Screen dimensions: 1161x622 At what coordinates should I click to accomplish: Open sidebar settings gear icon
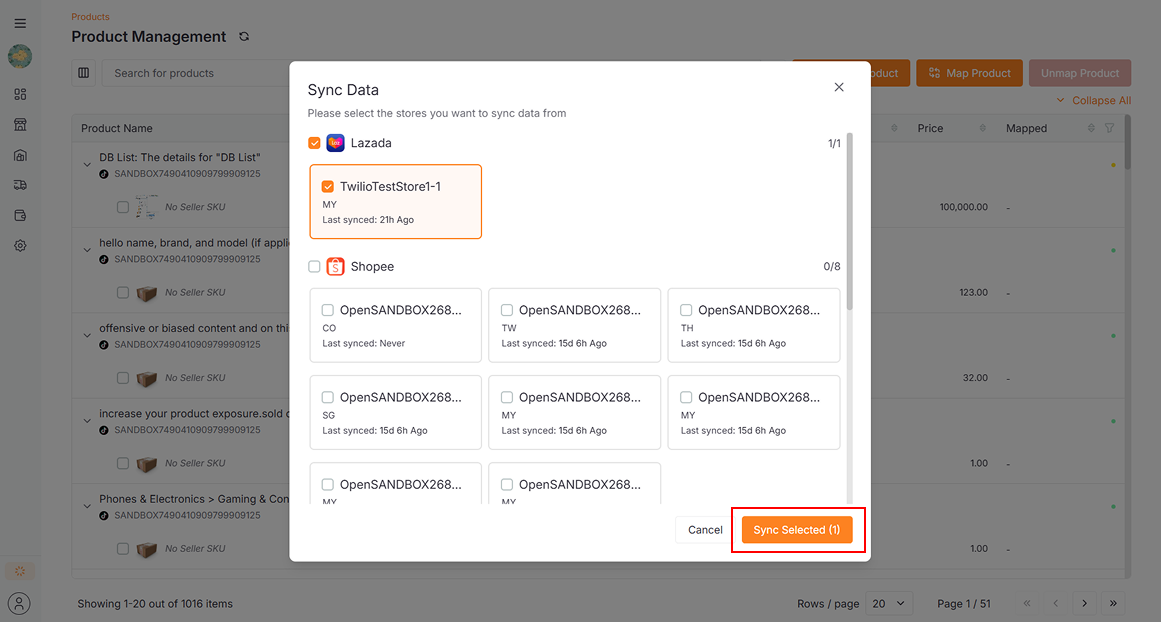pos(20,245)
